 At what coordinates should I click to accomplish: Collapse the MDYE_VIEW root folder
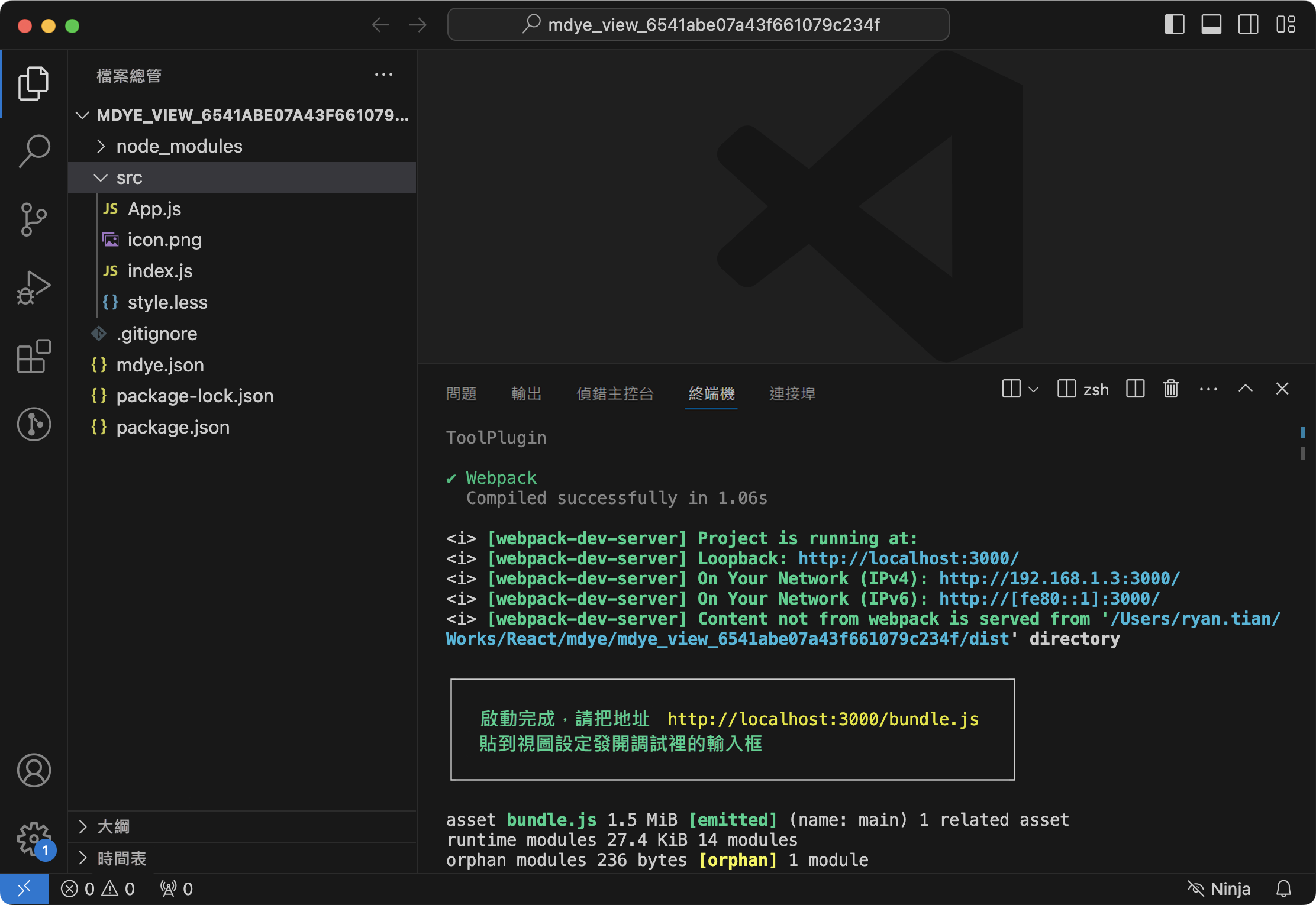(242, 115)
